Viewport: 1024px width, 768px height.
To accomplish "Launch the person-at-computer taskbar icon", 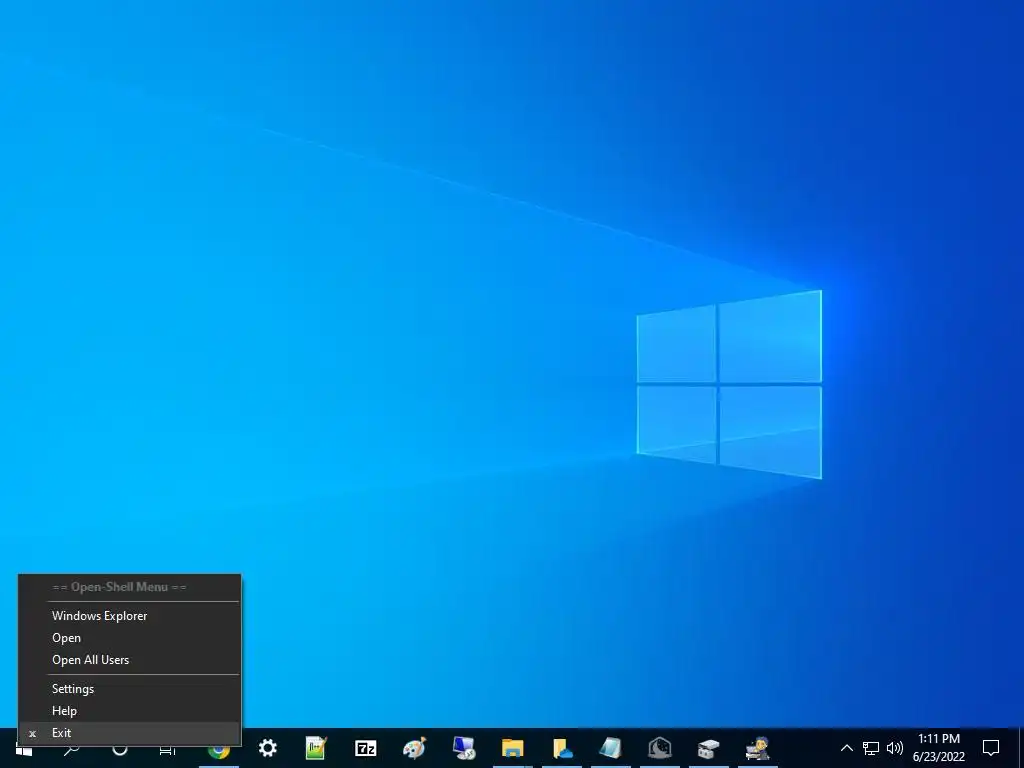I will (758, 748).
